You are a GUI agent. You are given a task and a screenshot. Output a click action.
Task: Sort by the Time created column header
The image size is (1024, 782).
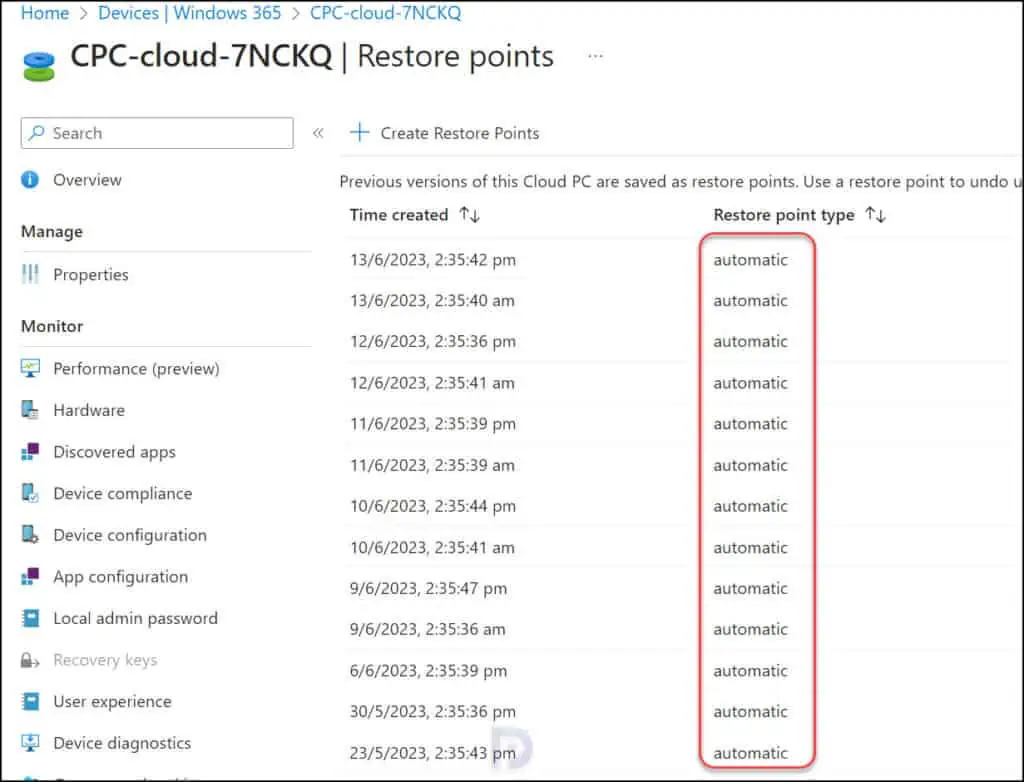click(398, 215)
